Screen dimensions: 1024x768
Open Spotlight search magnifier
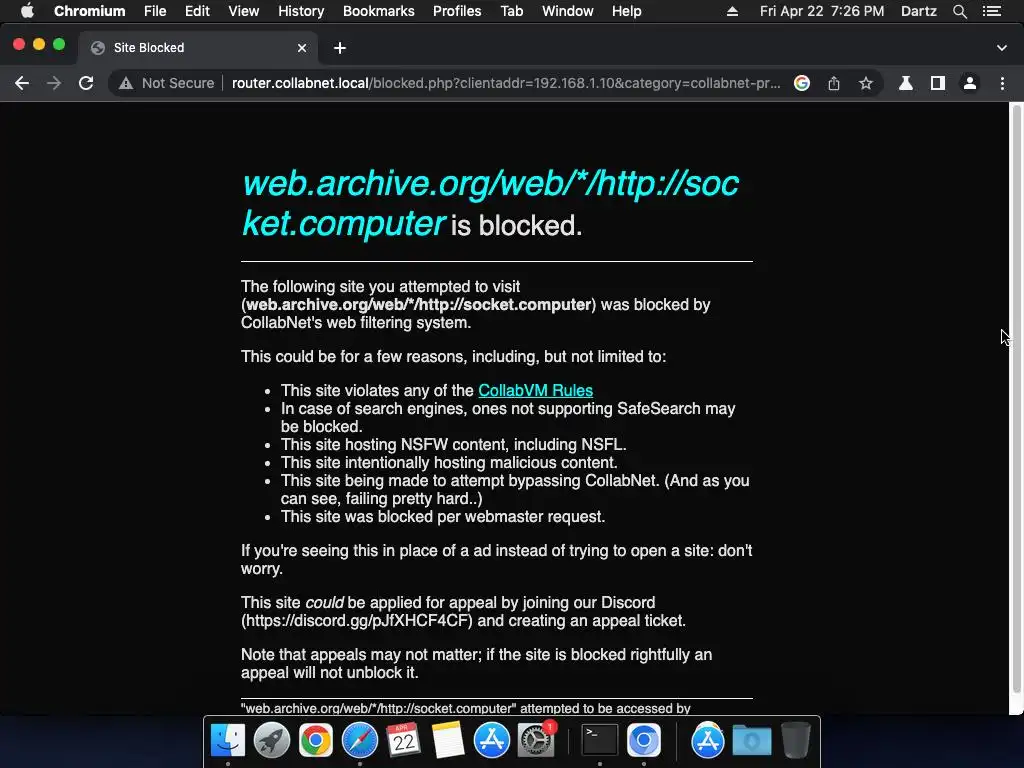pyautogui.click(x=960, y=11)
